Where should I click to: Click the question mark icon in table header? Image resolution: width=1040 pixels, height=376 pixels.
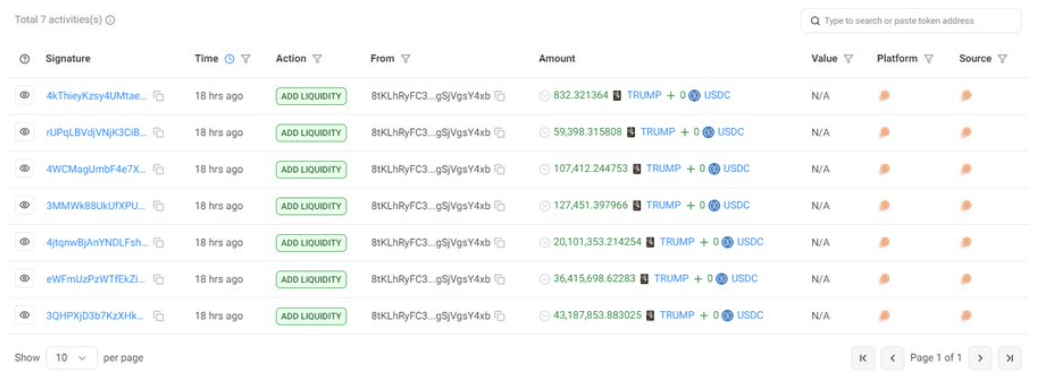[25, 58]
